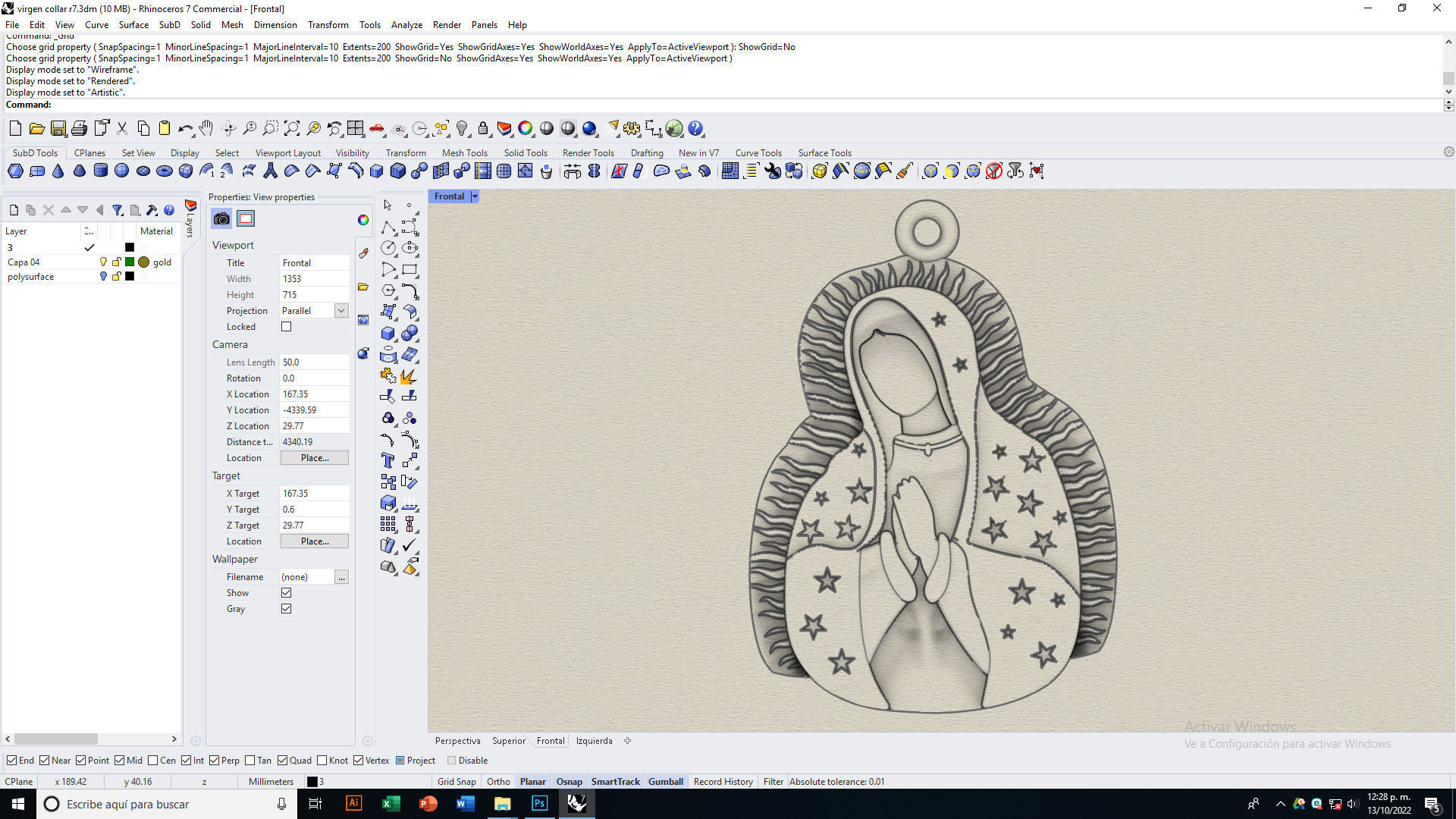Image resolution: width=1456 pixels, height=819 pixels.
Task: Open the toolbar options gear at right
Action: (x=1448, y=152)
